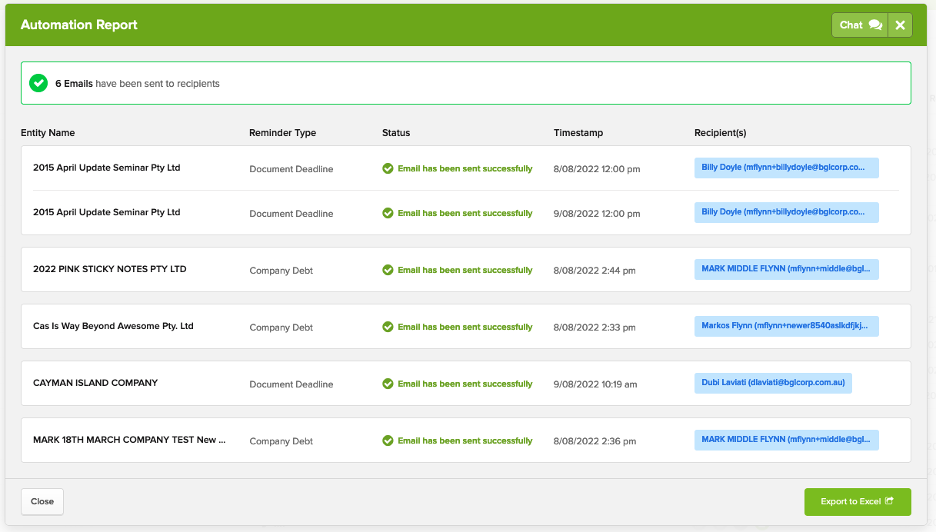Click success check icon for CAYMAN ISLAND COMPANY
Image resolution: width=936 pixels, height=532 pixels.
pyautogui.click(x=388, y=384)
